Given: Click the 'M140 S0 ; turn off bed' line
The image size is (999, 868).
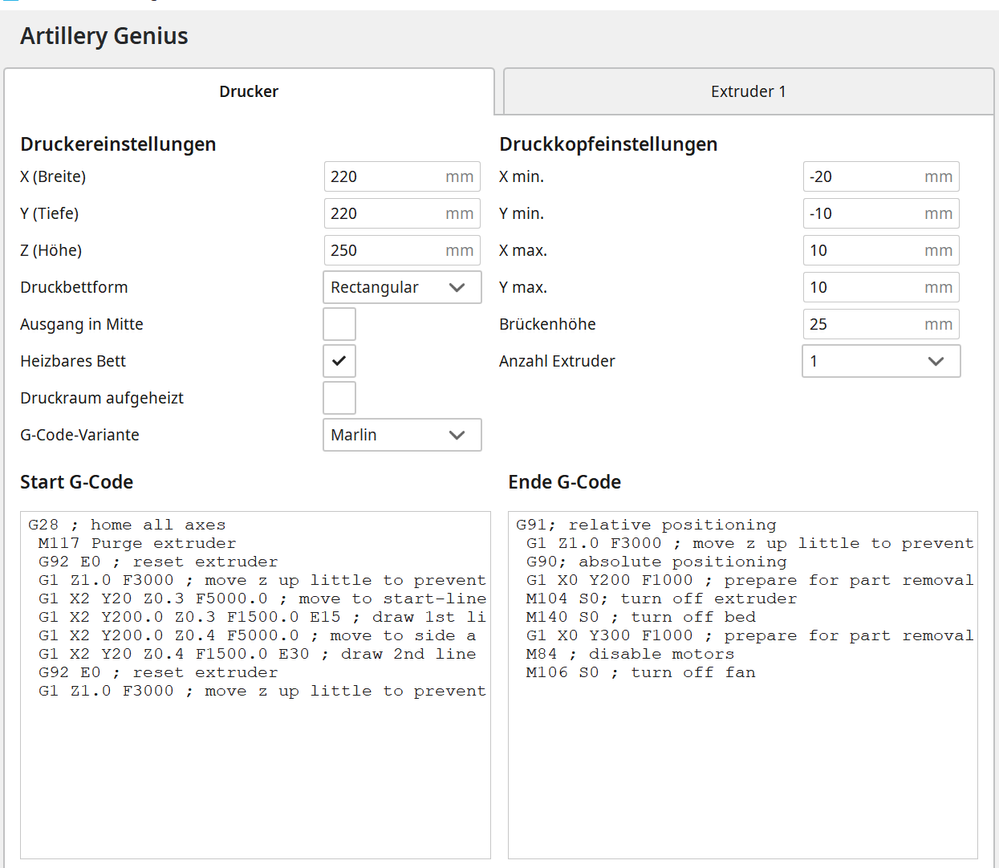Looking at the screenshot, I should (641, 618).
